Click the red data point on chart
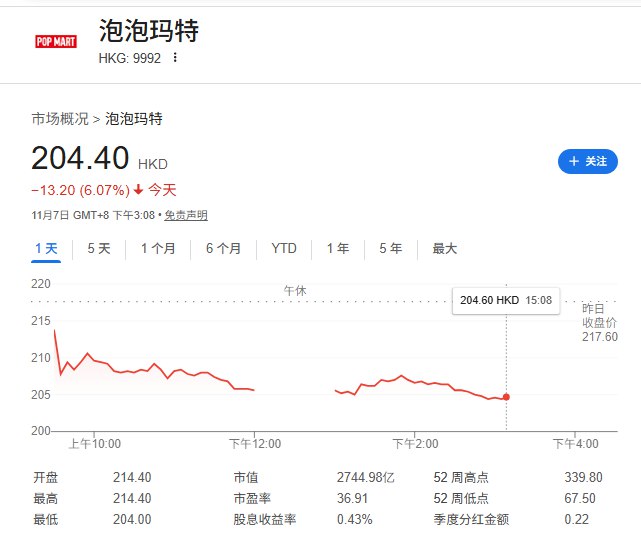 [x=506, y=397]
